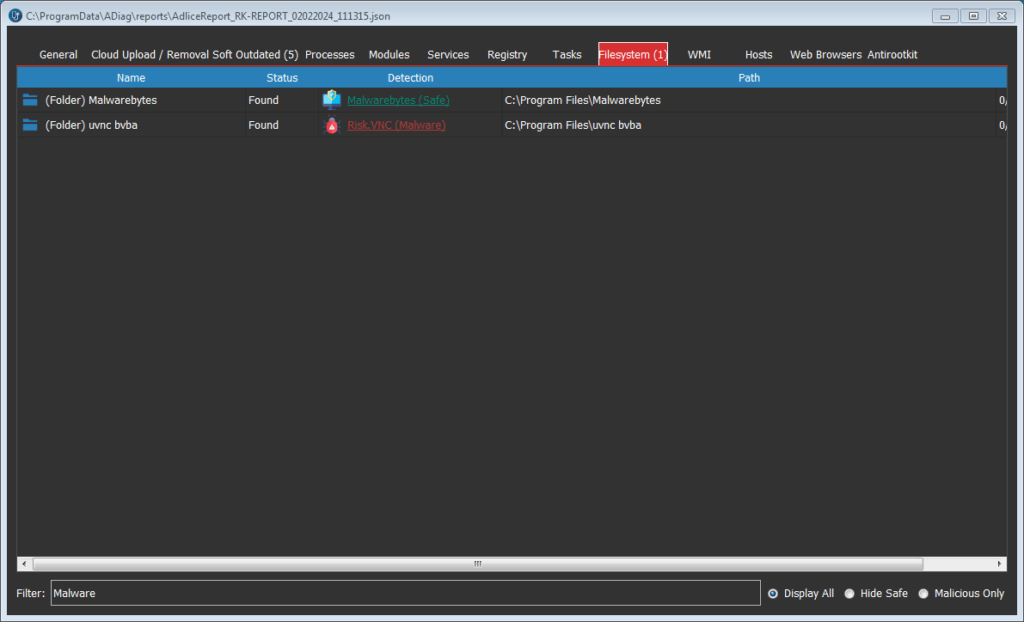
Task: Go to the Web Browsers tab
Action: pyautogui.click(x=825, y=55)
